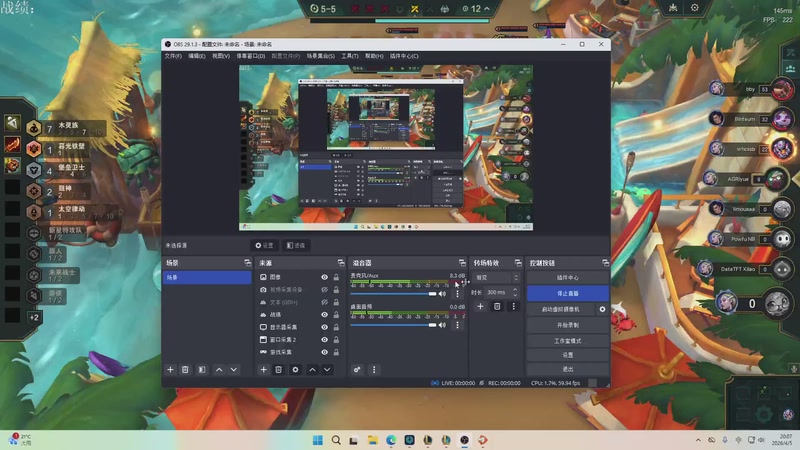The image size is (800, 450).
Task: Move scene down arrow in 场景 panel
Action: (x=234, y=369)
